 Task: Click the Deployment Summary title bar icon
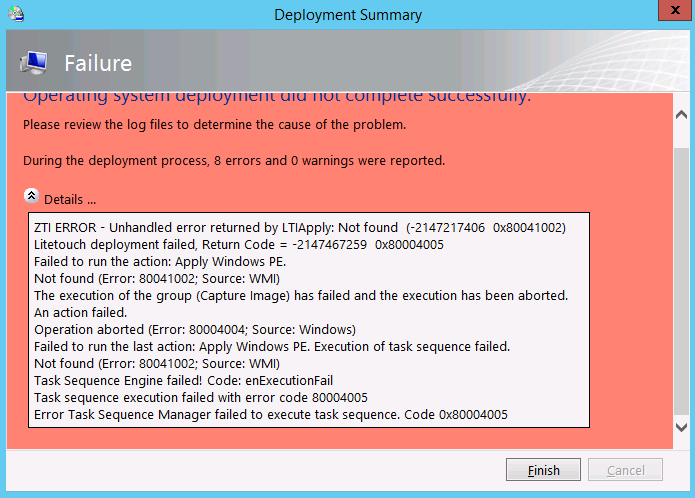point(16,14)
